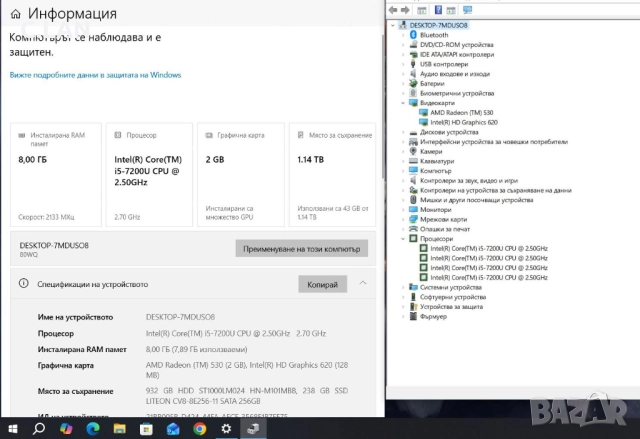Click the Софтуерни устройства icon
The width and height of the screenshot is (640, 439).
[413, 297]
